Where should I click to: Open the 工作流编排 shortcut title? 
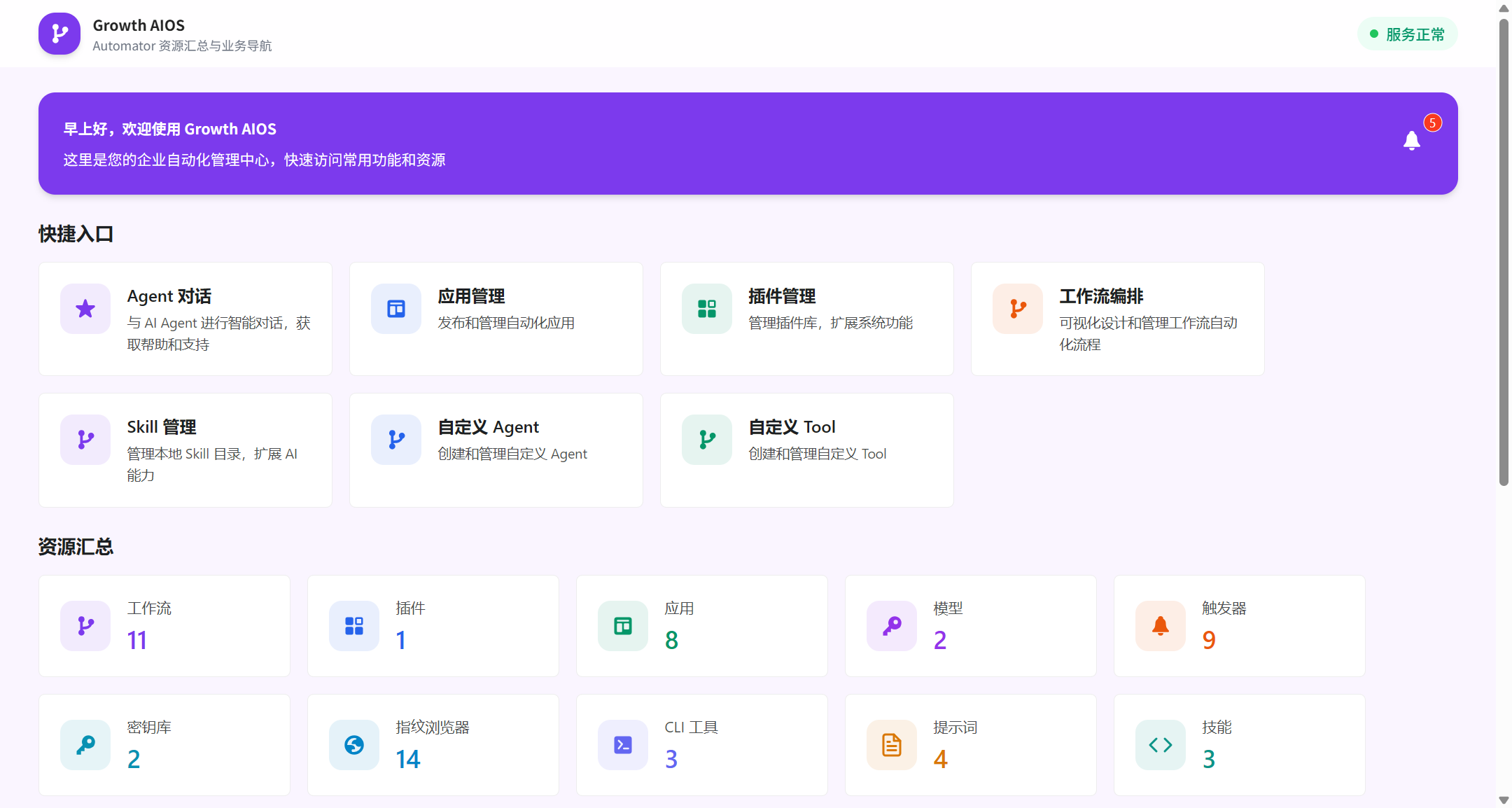1101,296
